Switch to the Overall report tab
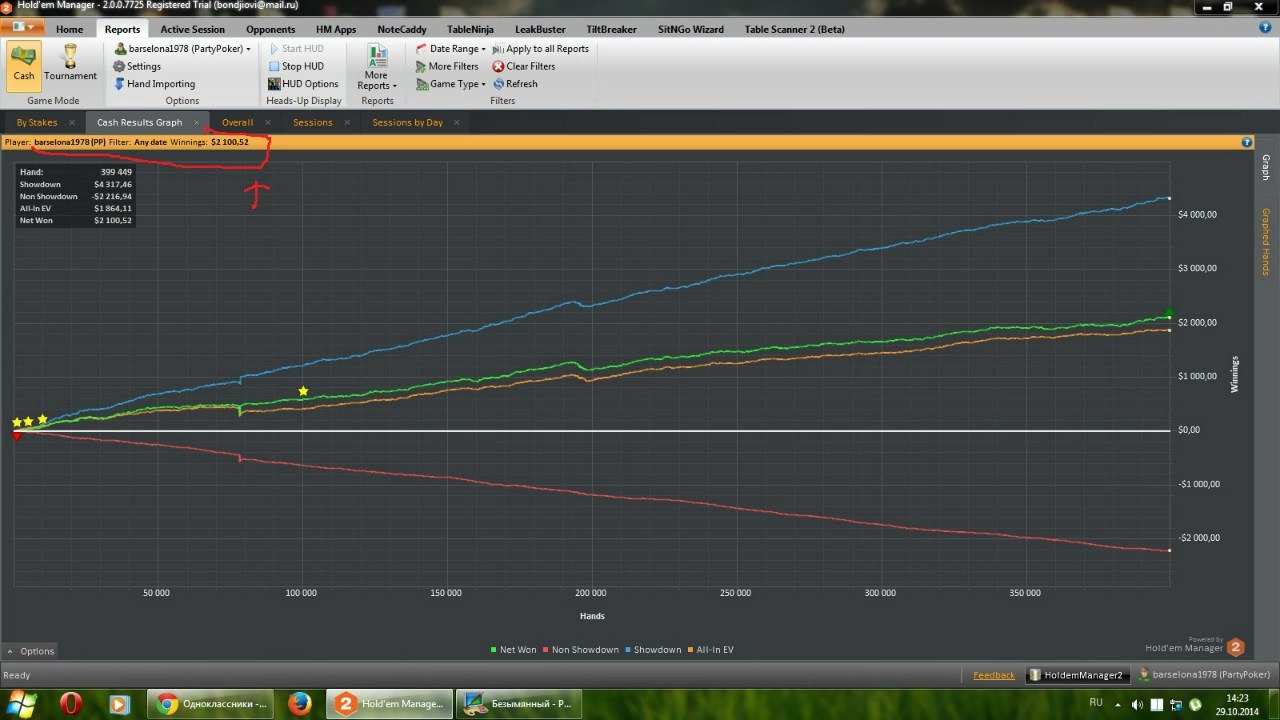Viewport: 1280px width, 720px height. click(x=238, y=122)
